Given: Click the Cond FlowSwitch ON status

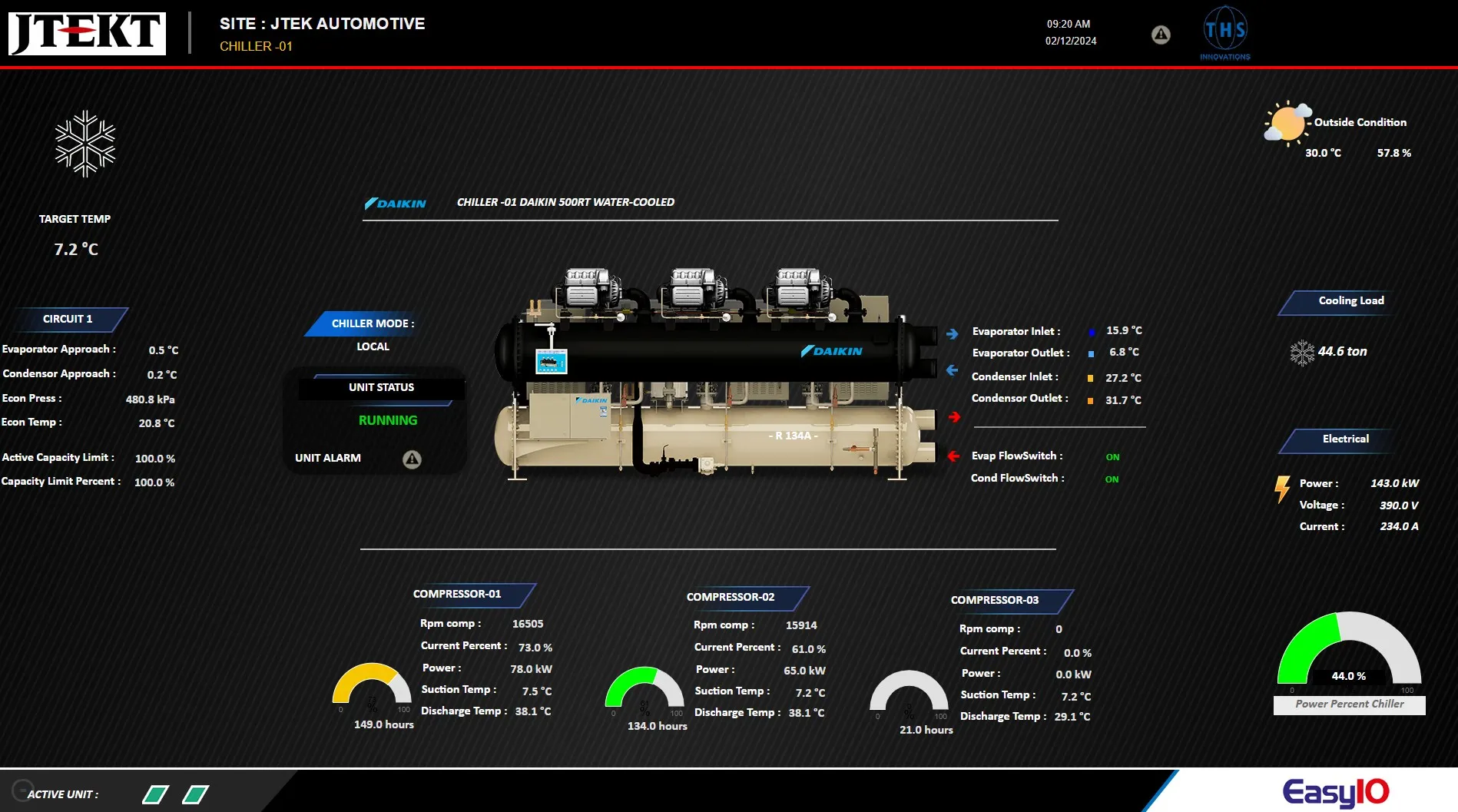Looking at the screenshot, I should click(1112, 480).
